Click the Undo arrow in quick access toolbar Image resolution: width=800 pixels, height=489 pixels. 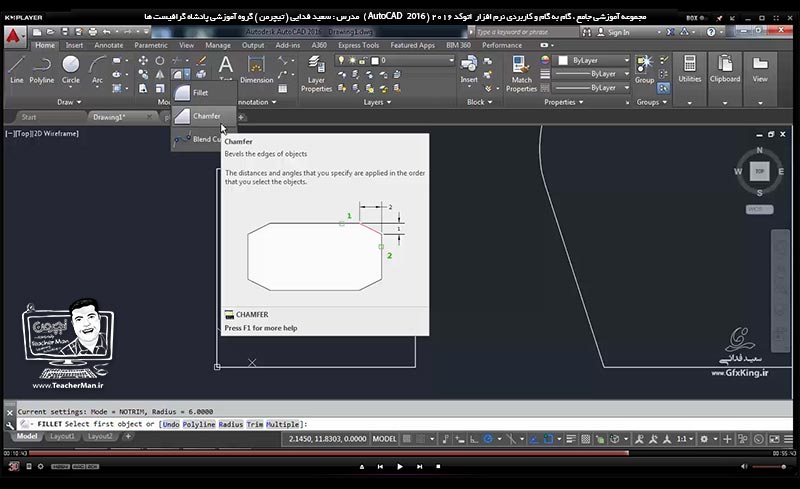pyautogui.click(x=107, y=32)
